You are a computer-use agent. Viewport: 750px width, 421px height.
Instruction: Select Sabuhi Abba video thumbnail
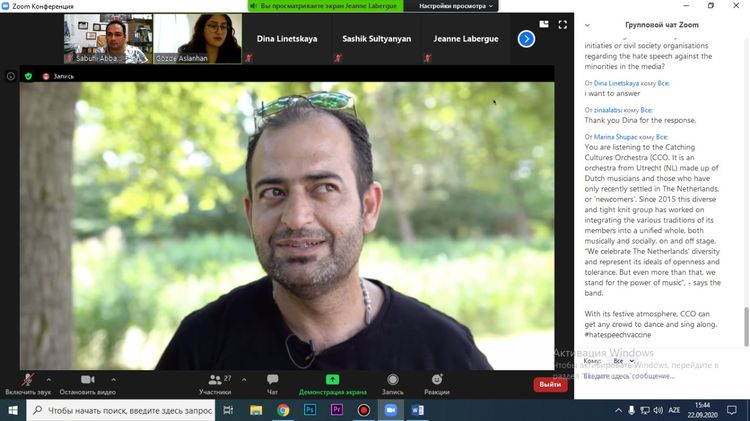[109, 39]
